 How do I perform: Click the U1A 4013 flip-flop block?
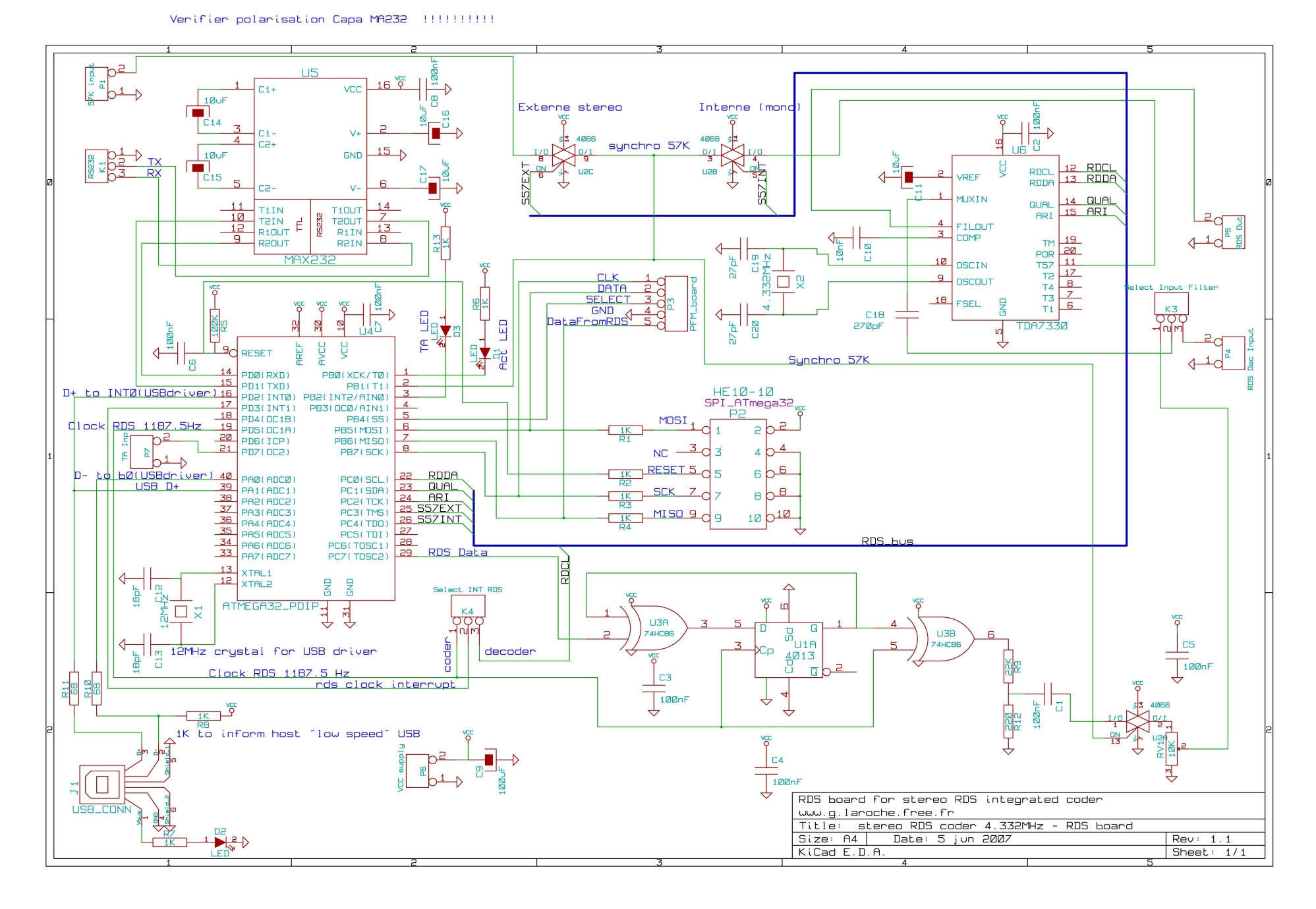tap(788, 650)
